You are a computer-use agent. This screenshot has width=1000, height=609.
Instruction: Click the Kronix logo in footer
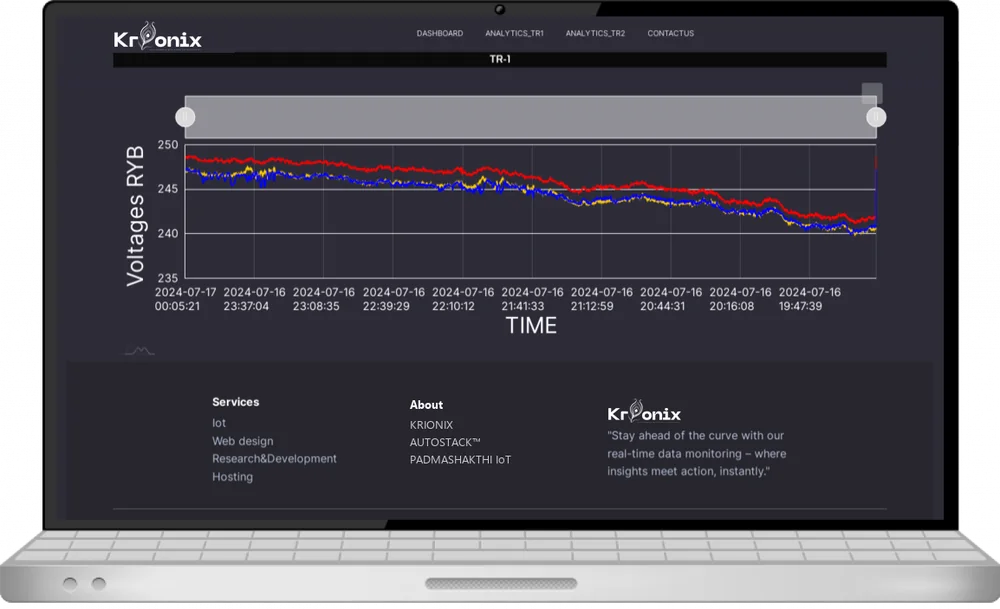(x=644, y=411)
